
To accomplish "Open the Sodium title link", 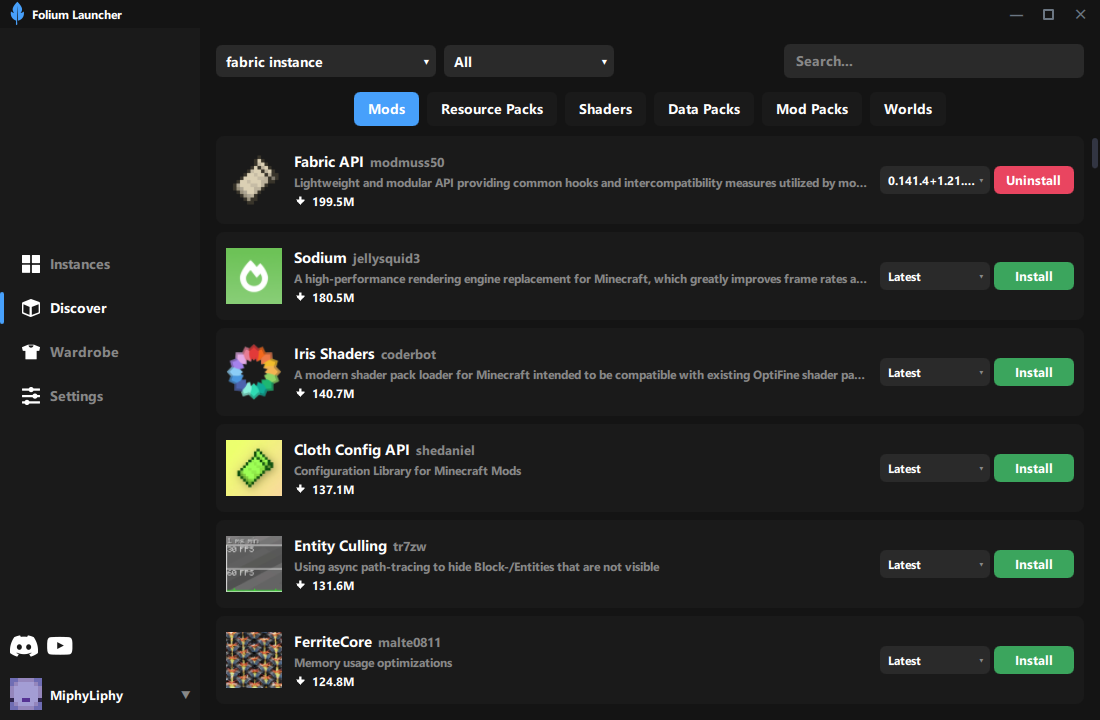I will pyautogui.click(x=320, y=258).
